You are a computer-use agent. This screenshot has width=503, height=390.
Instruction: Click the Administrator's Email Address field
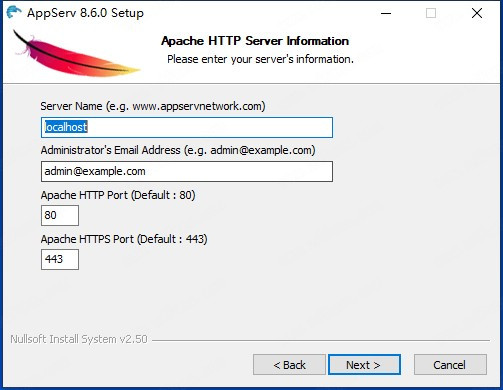click(187, 171)
